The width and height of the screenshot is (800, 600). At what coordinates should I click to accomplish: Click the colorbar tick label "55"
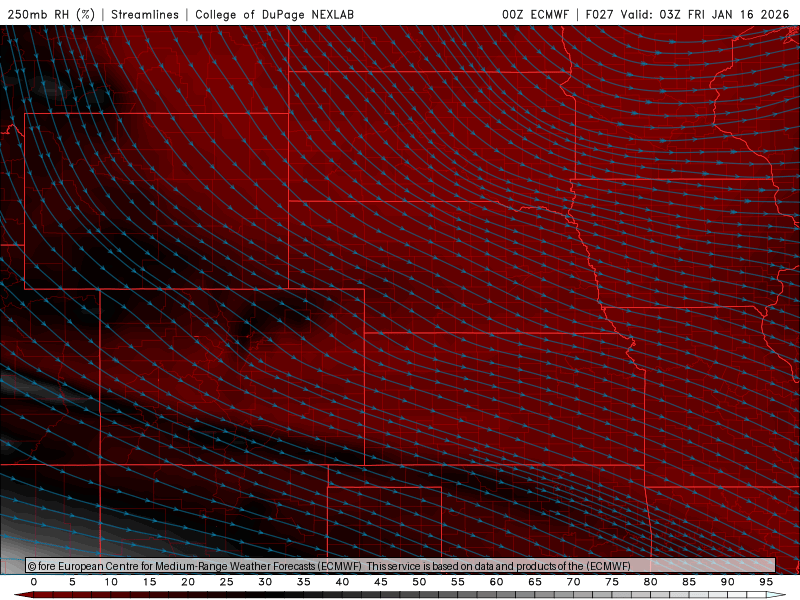[458, 582]
